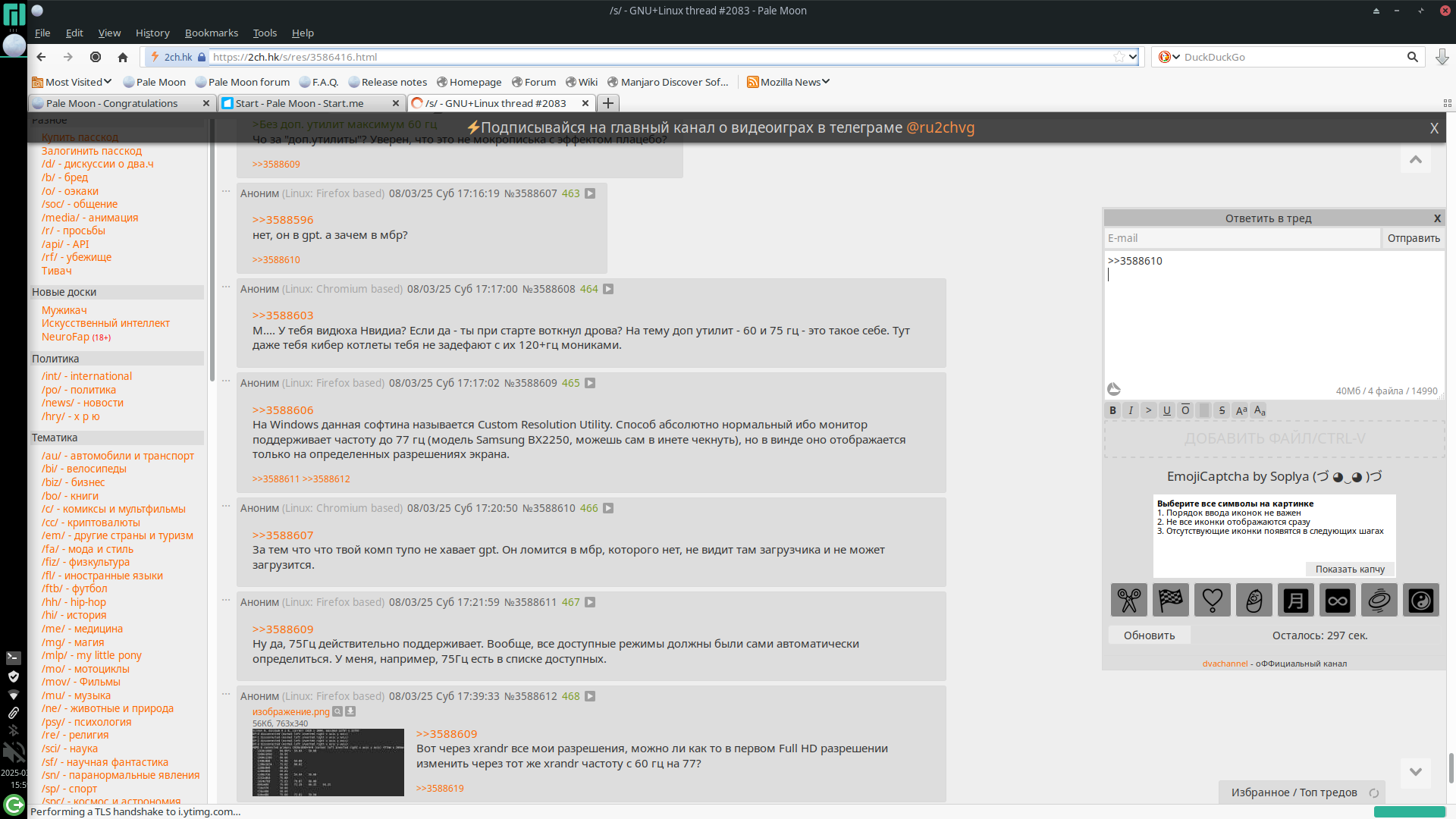This screenshot has width=1456, height=819.
Task: Run the search with the magnifier icon
Action: point(1412,57)
